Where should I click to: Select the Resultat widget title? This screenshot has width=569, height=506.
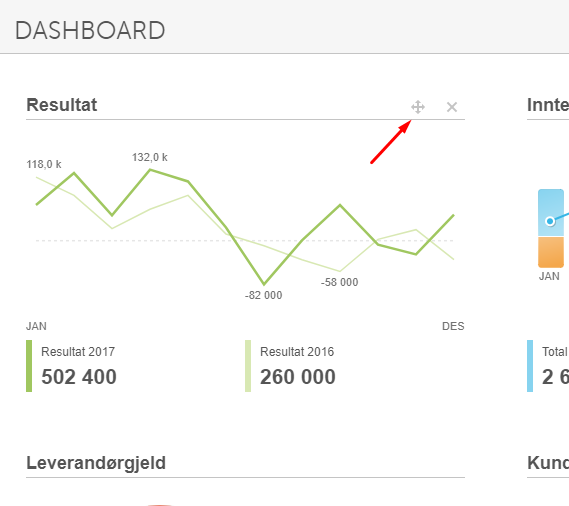click(62, 105)
